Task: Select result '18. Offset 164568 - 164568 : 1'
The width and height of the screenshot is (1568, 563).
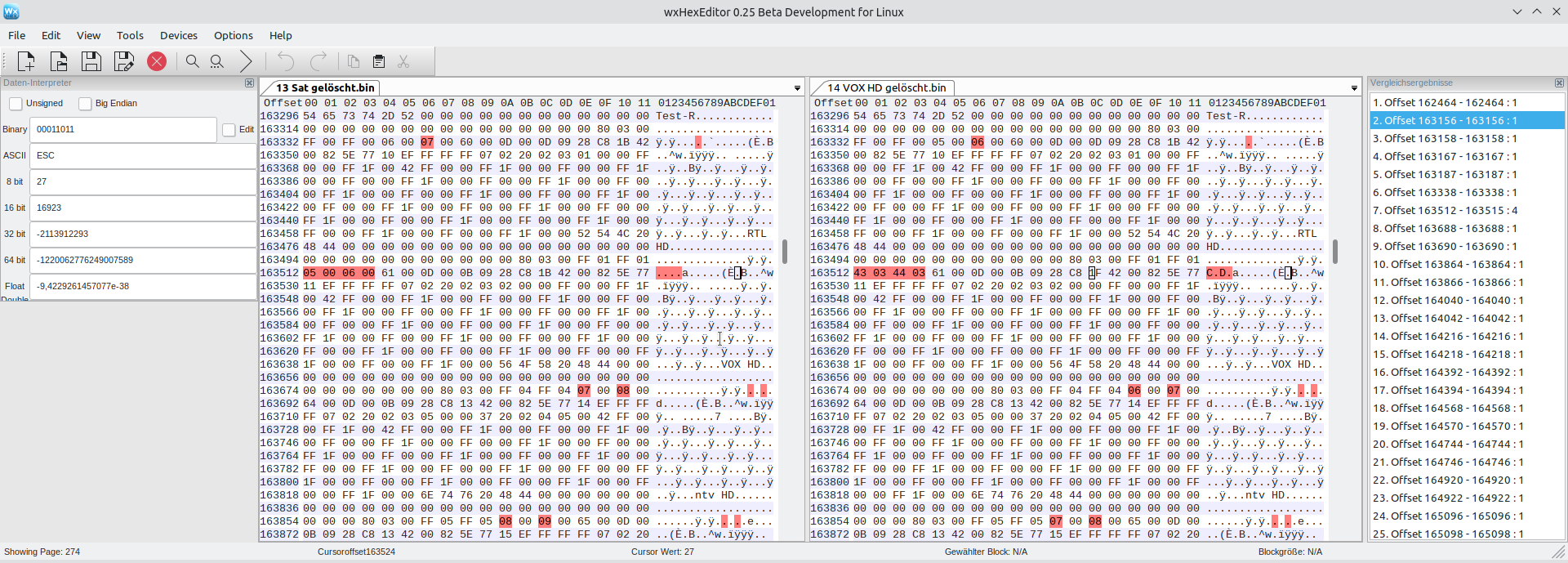Action: (1467, 408)
